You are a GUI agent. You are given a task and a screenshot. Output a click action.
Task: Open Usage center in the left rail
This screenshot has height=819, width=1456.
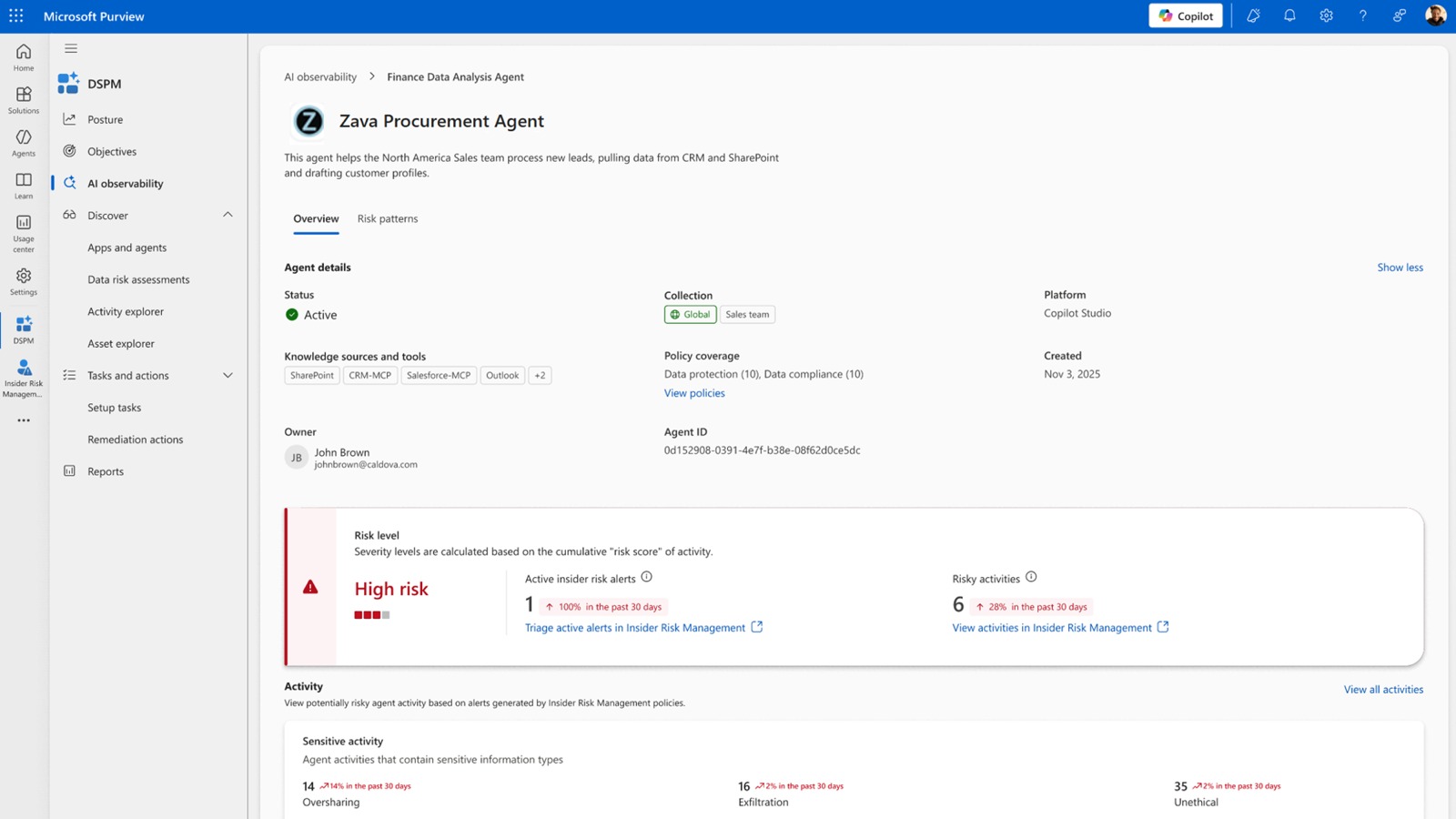[x=24, y=233]
